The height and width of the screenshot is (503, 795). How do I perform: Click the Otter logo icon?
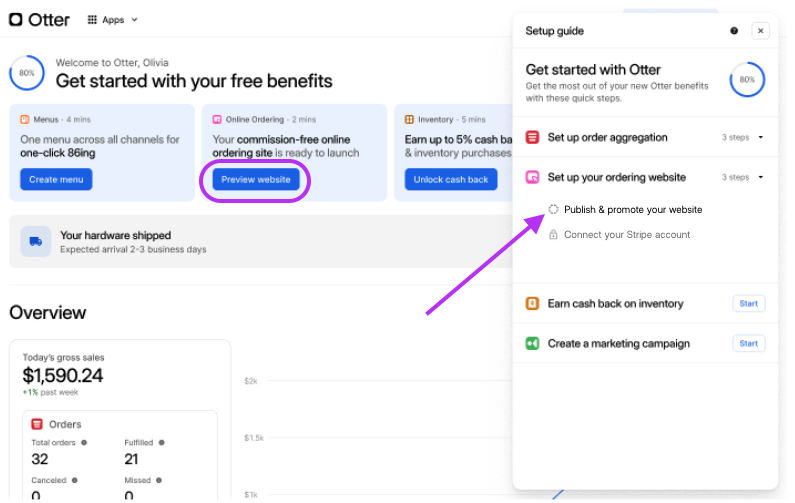click(16, 19)
